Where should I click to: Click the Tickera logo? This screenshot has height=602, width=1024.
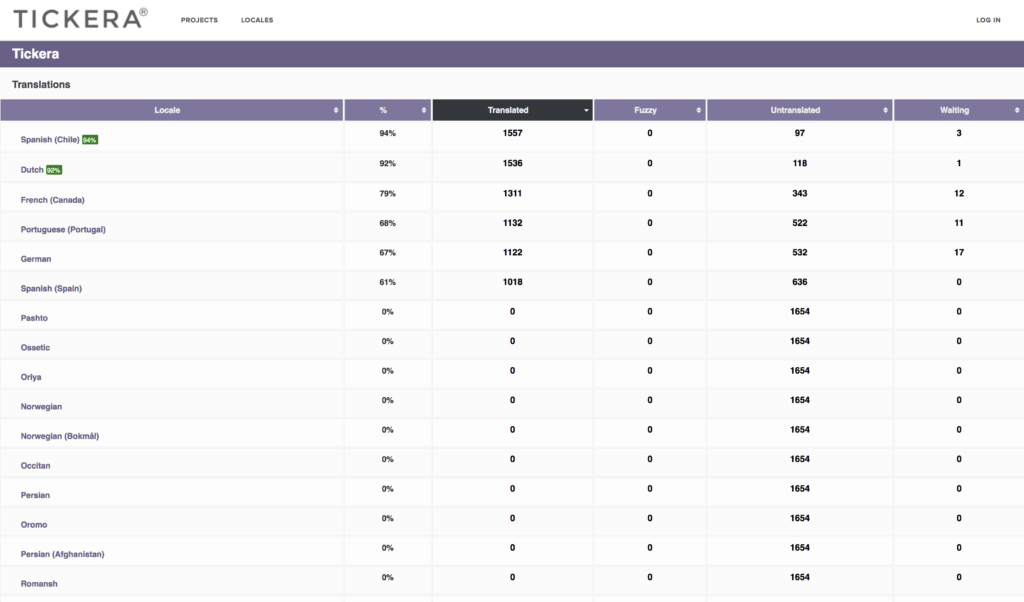coord(80,18)
